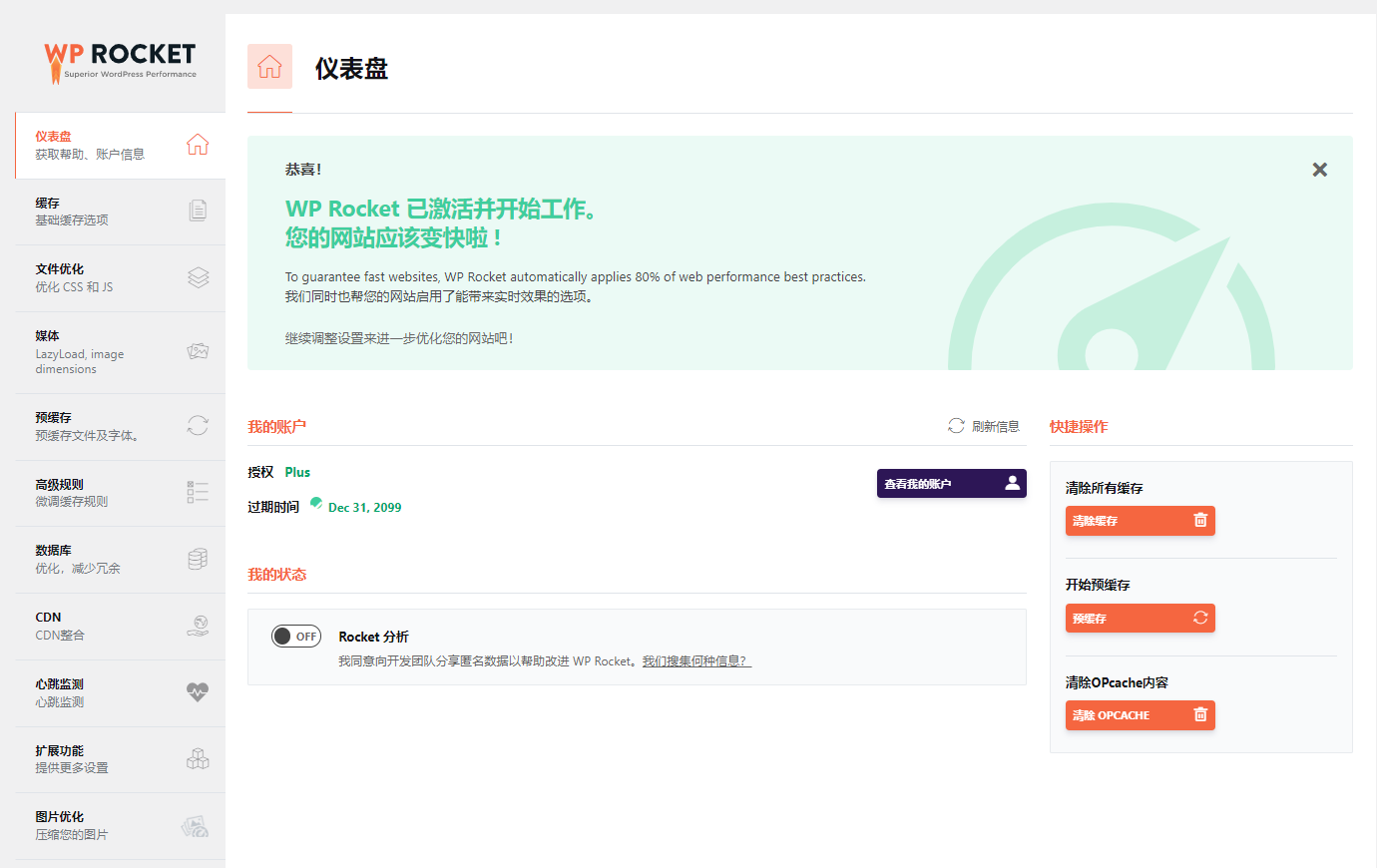
Task: Click the Plus license label
Action: tap(297, 472)
